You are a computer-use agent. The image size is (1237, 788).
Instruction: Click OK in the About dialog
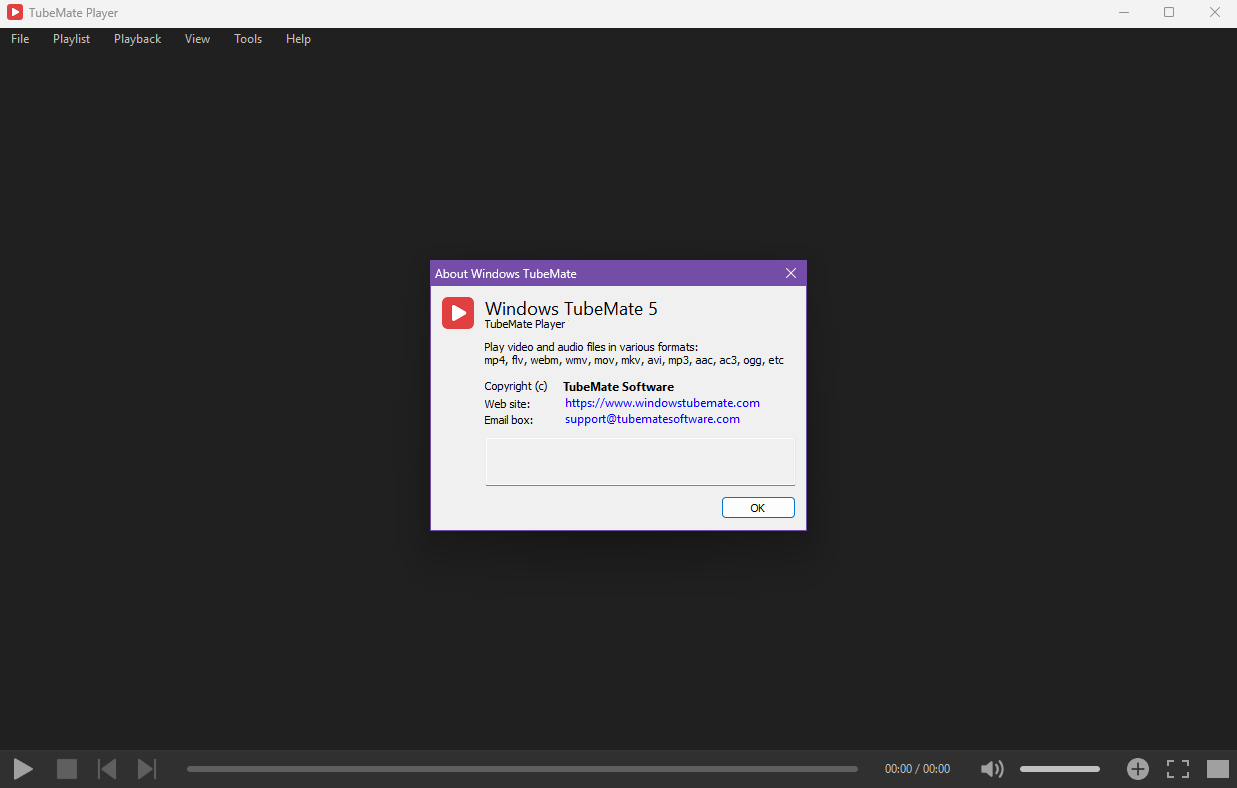click(x=758, y=508)
